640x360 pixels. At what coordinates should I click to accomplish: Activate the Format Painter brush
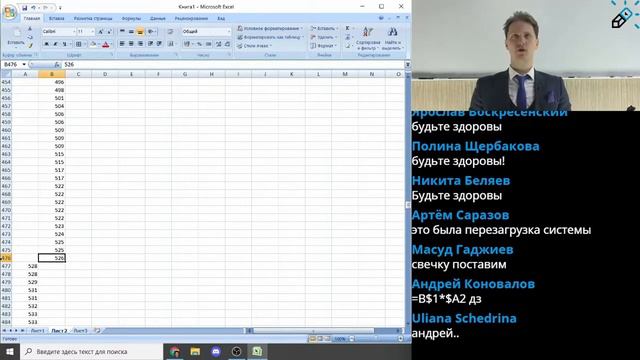(29, 45)
